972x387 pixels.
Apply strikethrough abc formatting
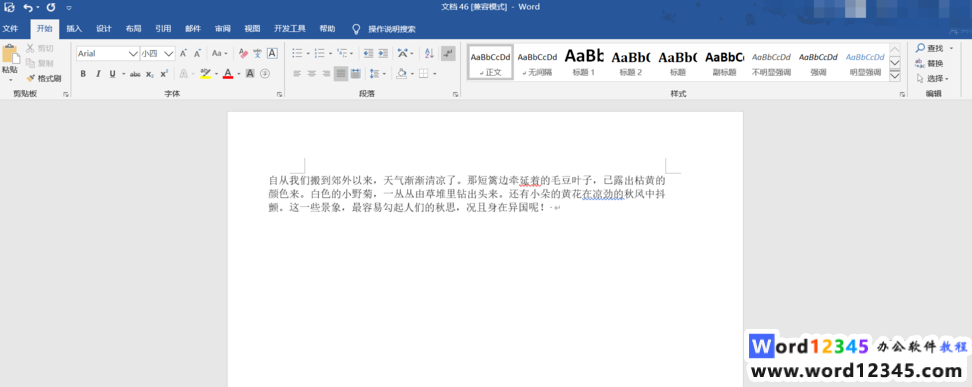coord(135,74)
